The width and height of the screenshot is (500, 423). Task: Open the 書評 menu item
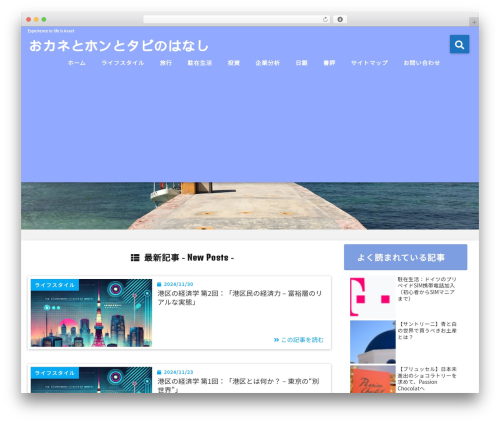(x=329, y=63)
